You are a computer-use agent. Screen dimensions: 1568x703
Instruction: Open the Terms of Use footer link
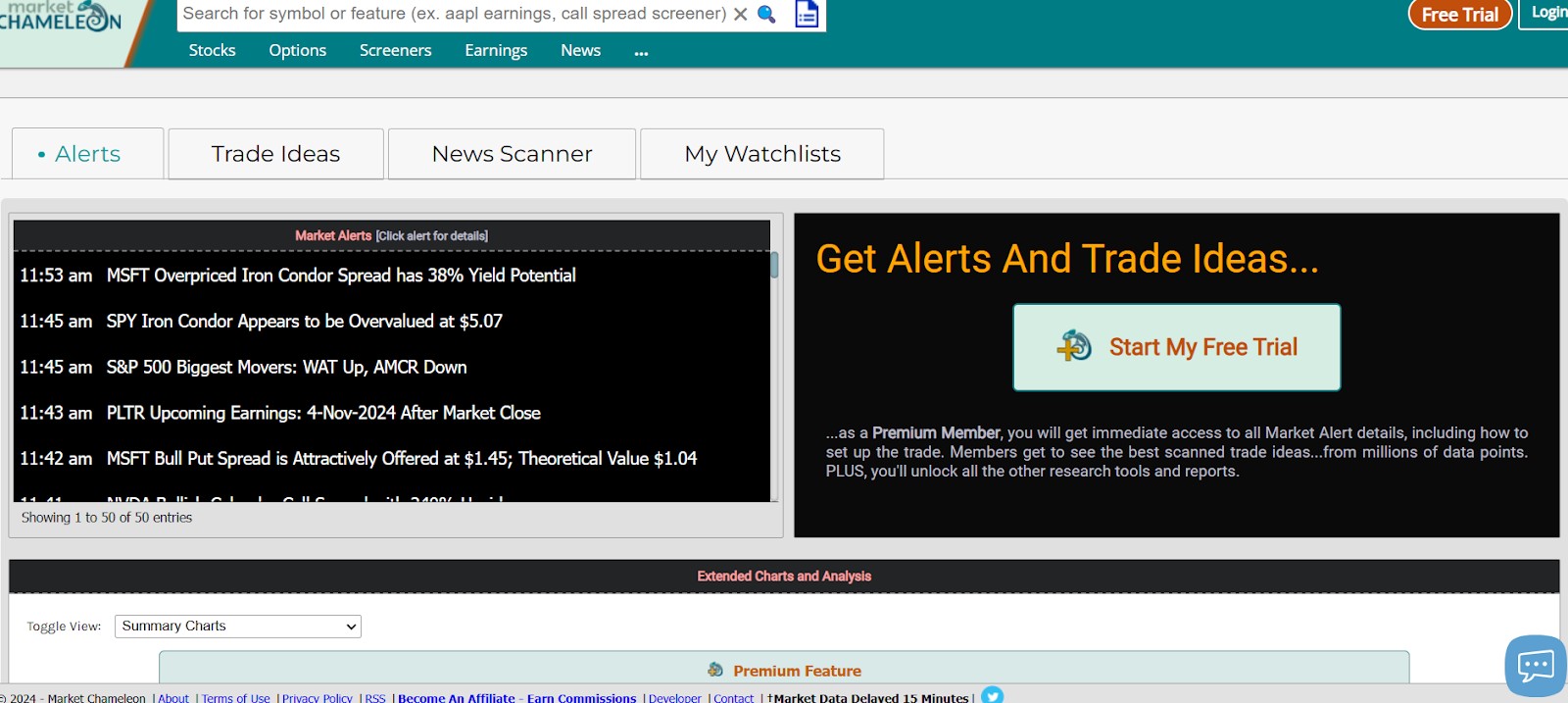point(235,698)
